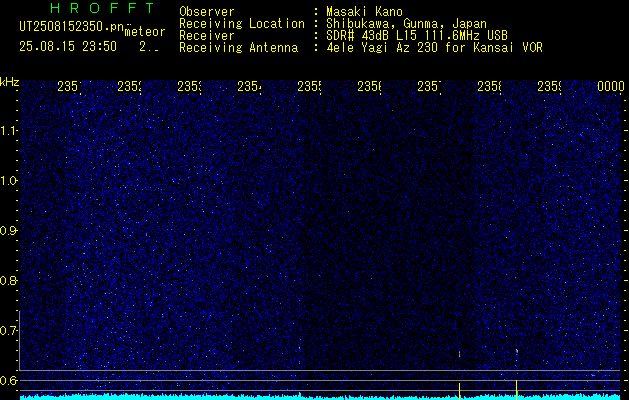Select the filename UT2508152350.pn
The image size is (629, 400).
pos(72,27)
